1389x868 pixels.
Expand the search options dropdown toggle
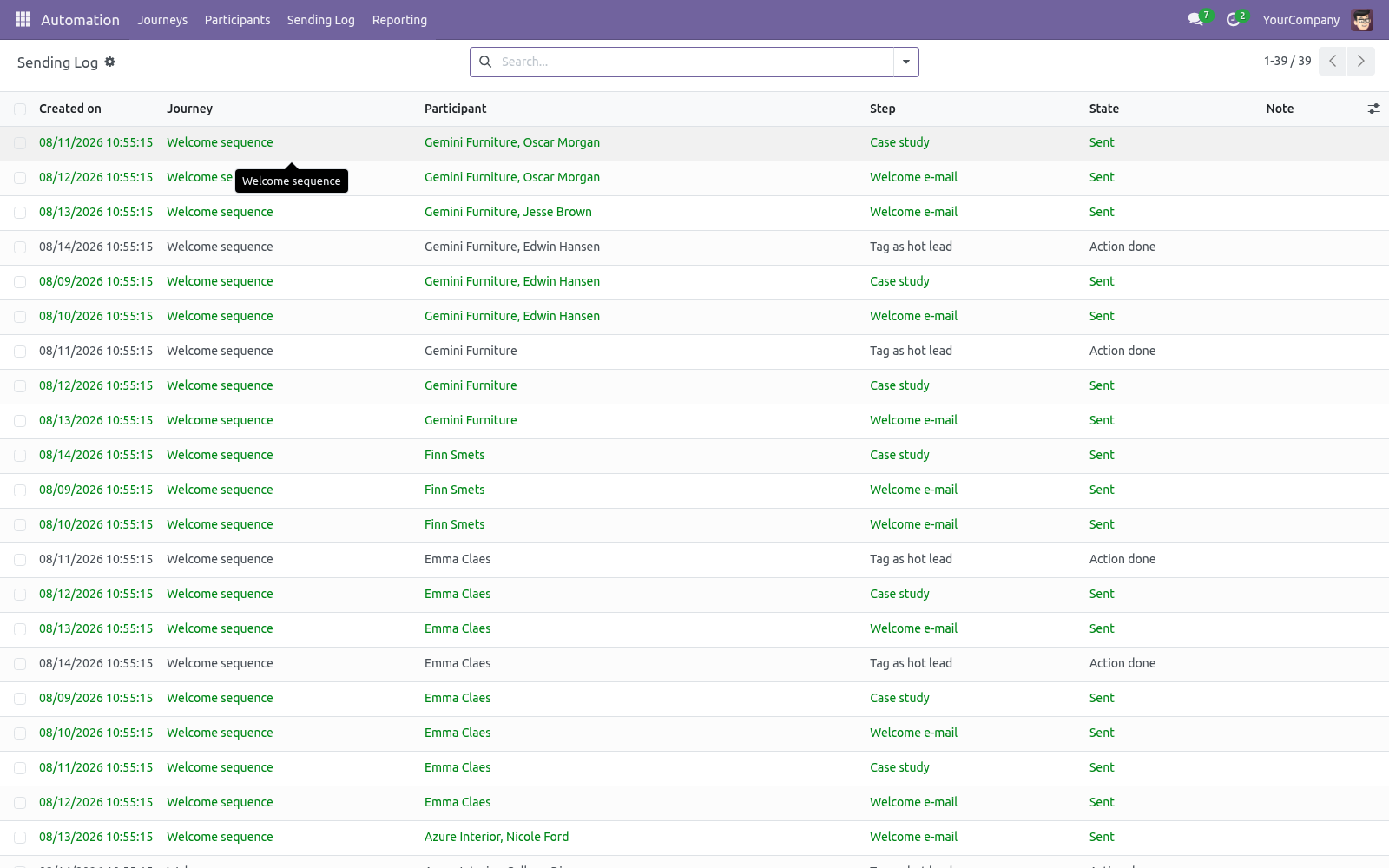click(x=906, y=62)
